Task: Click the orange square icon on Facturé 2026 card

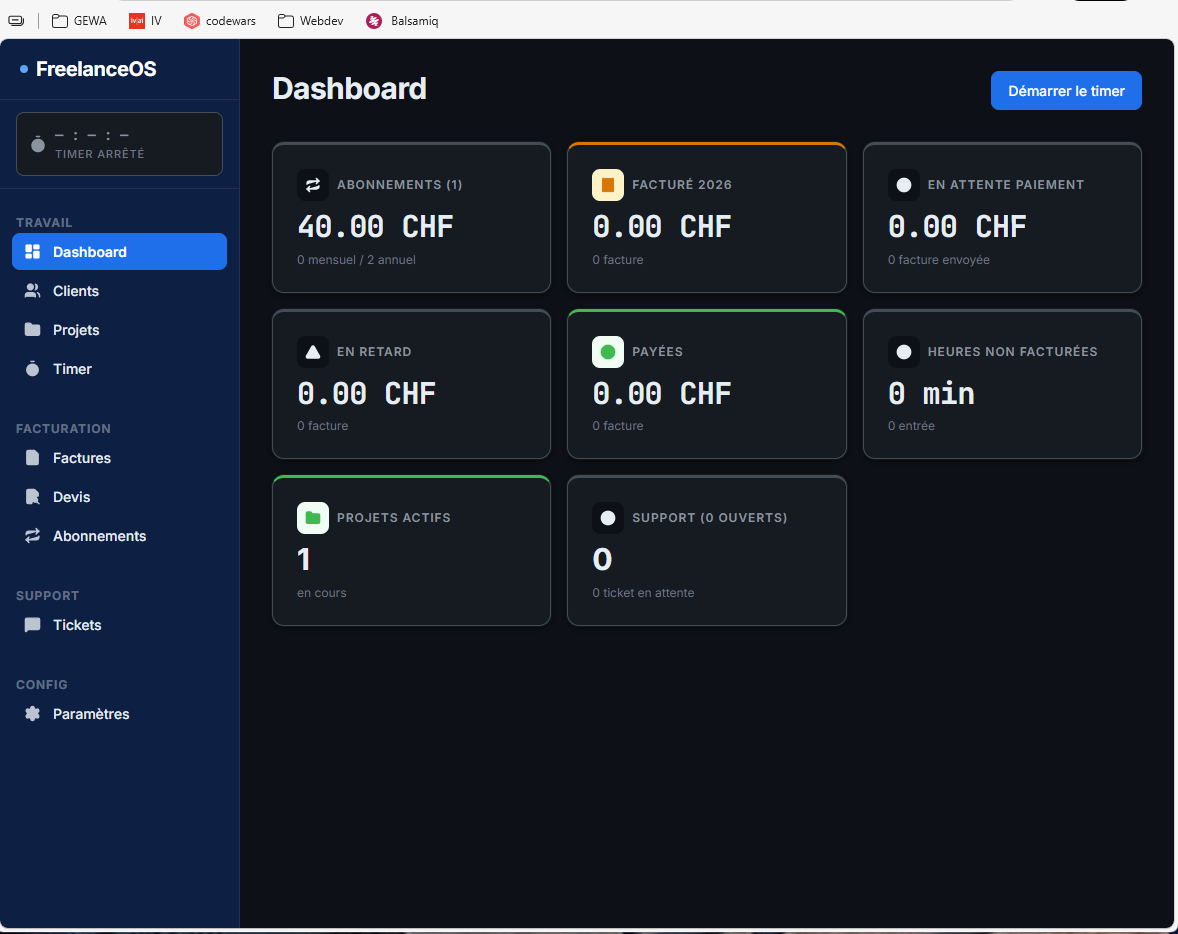Action: point(607,185)
